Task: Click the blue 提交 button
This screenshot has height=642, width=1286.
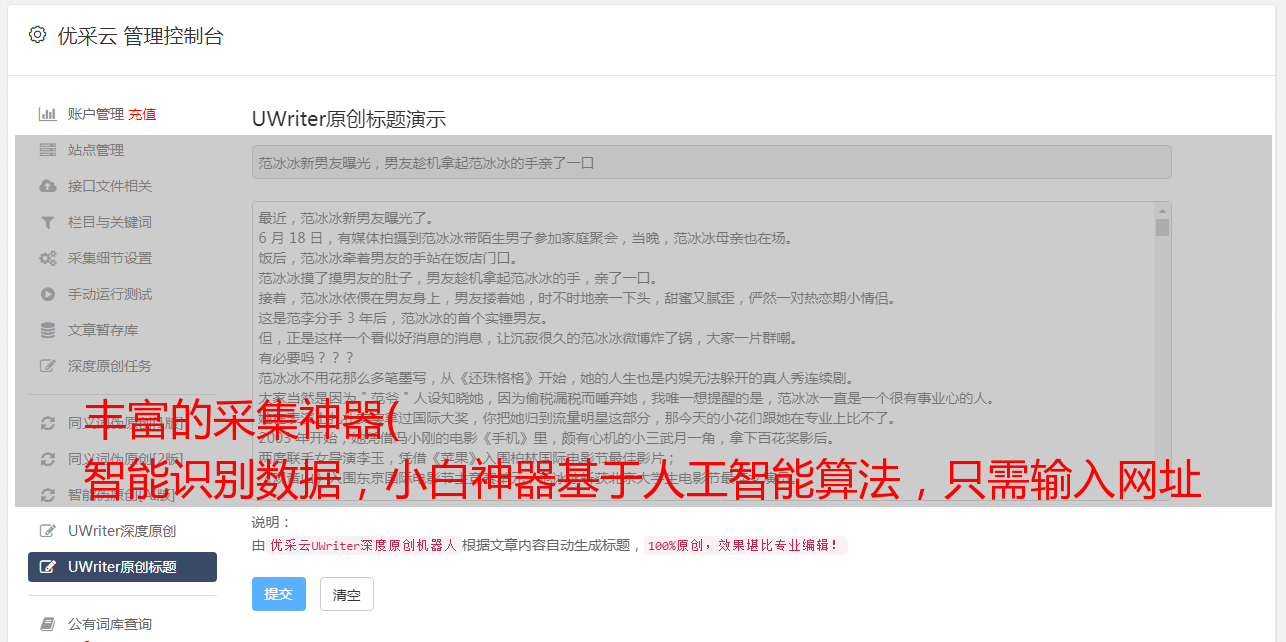Action: 278,594
